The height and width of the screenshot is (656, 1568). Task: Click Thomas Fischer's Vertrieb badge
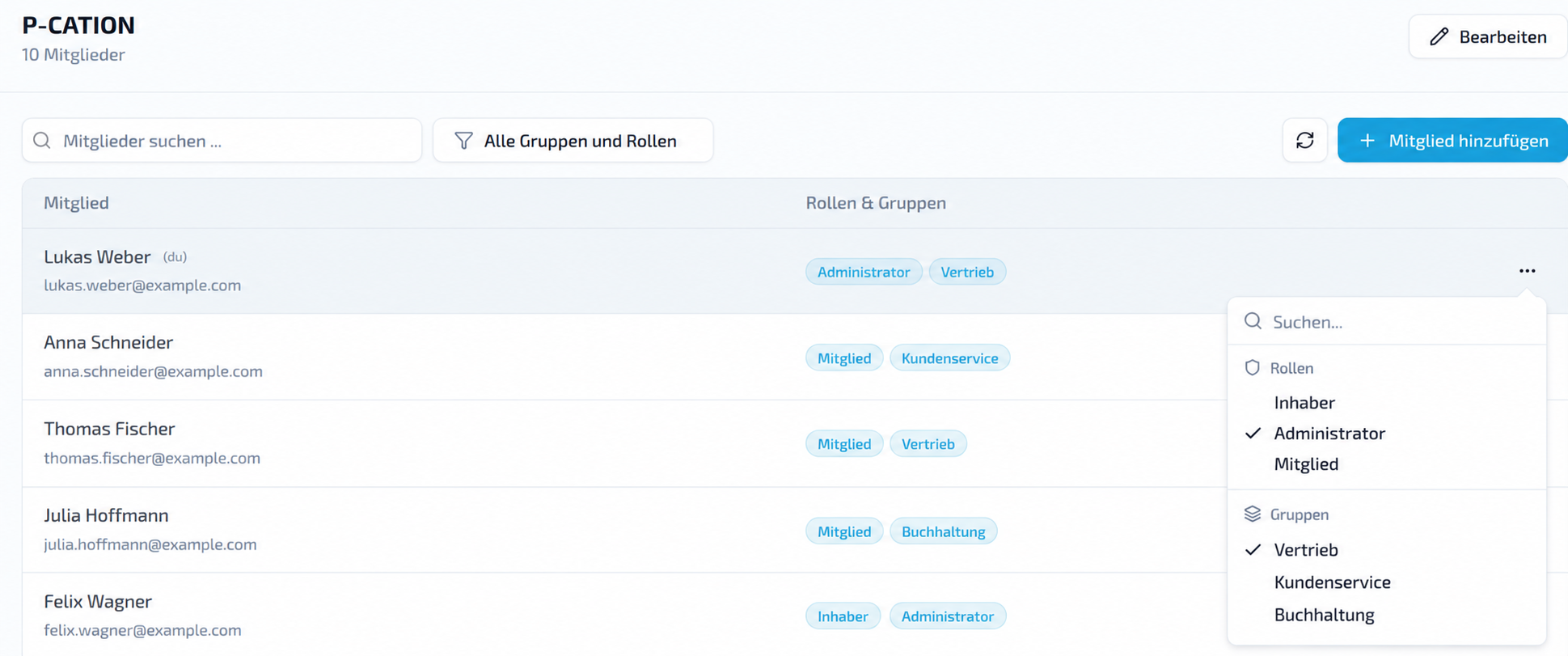click(928, 444)
